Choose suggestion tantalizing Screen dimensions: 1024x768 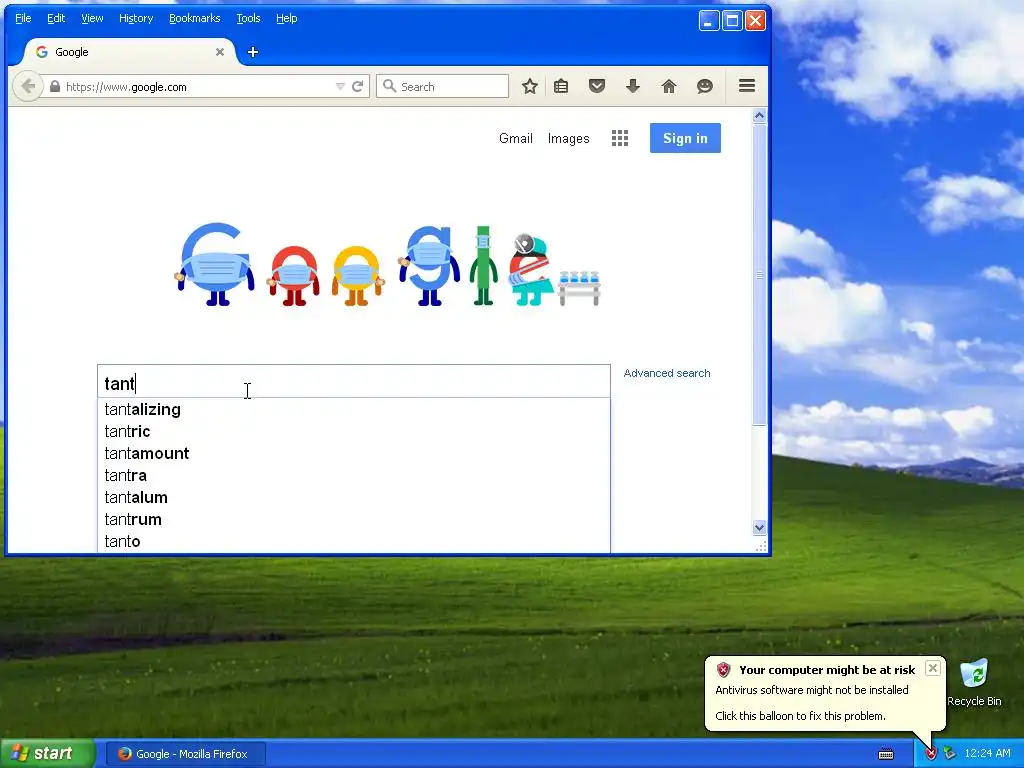tap(354, 409)
